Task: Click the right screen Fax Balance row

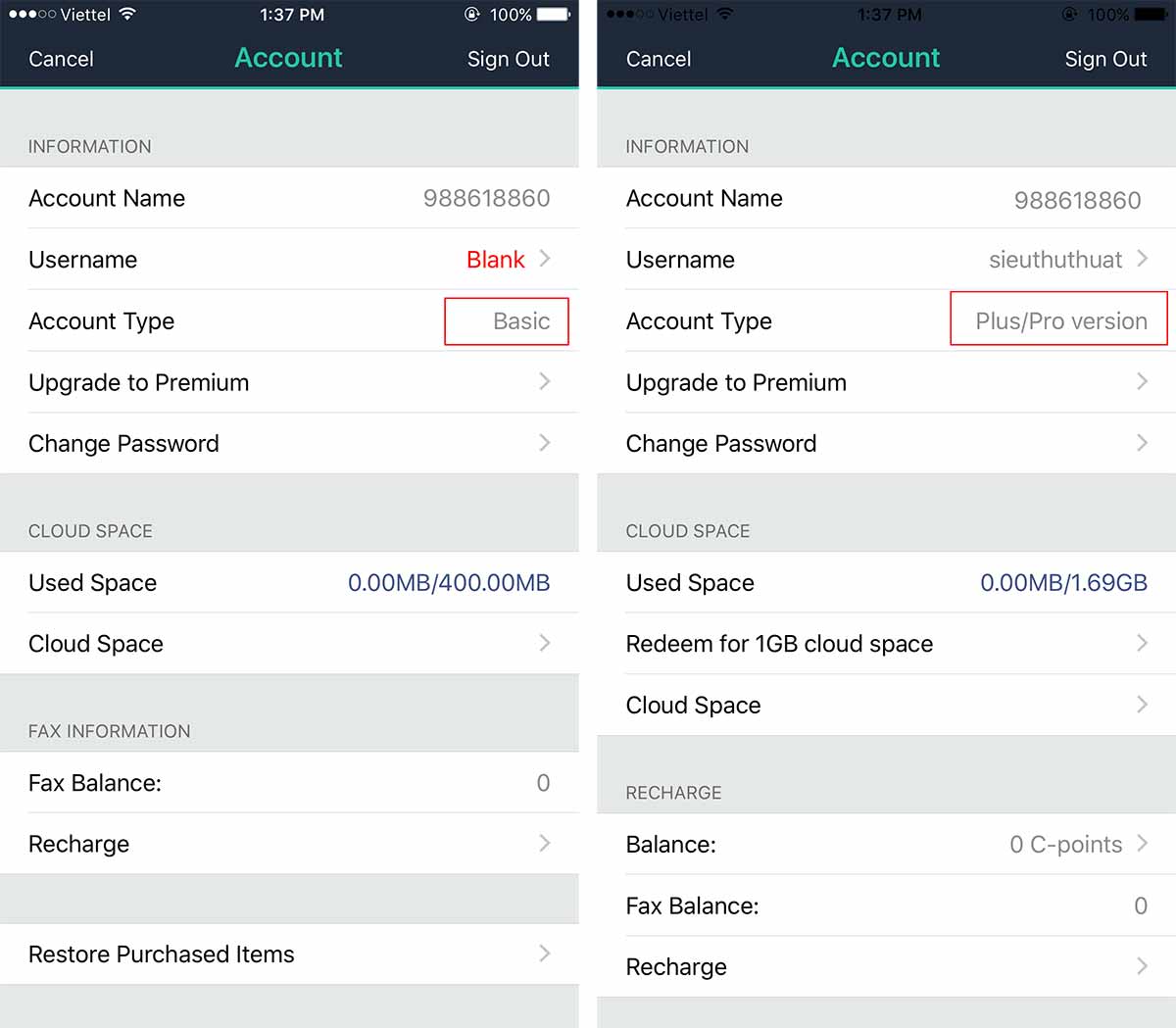Action: coord(886,906)
